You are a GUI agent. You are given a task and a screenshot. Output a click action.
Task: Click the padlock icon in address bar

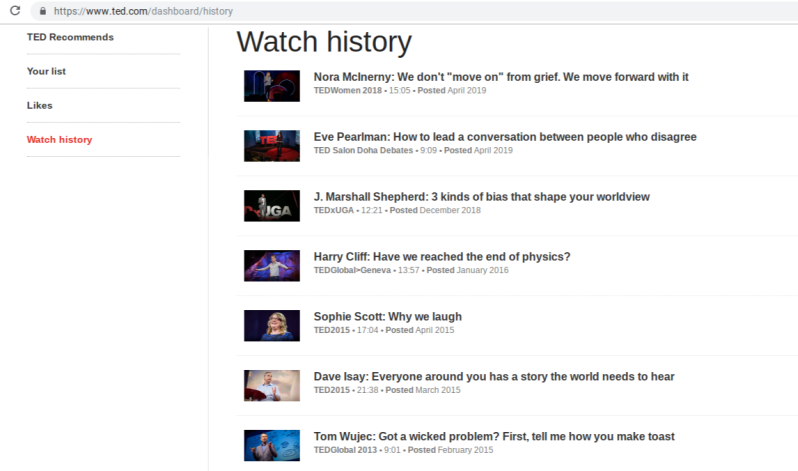[x=43, y=11]
